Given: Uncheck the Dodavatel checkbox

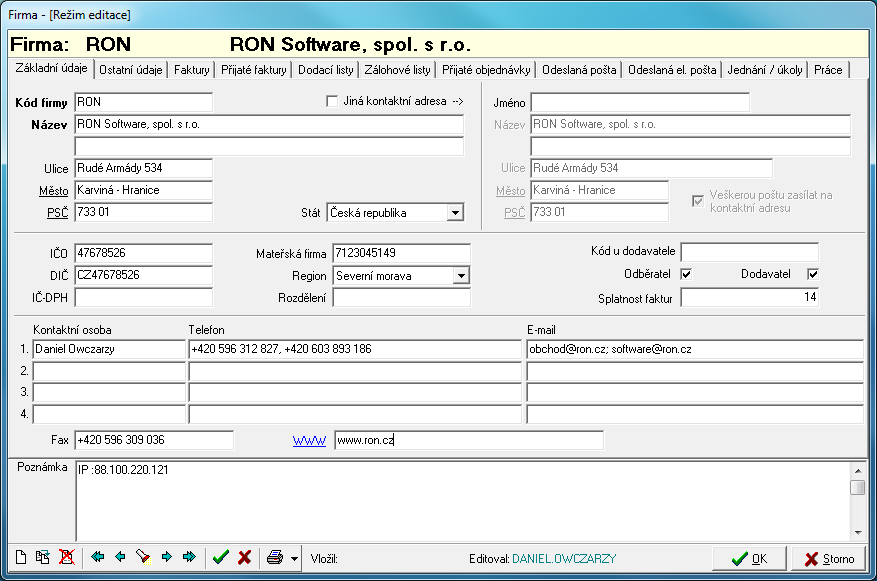Looking at the screenshot, I should tap(813, 274).
